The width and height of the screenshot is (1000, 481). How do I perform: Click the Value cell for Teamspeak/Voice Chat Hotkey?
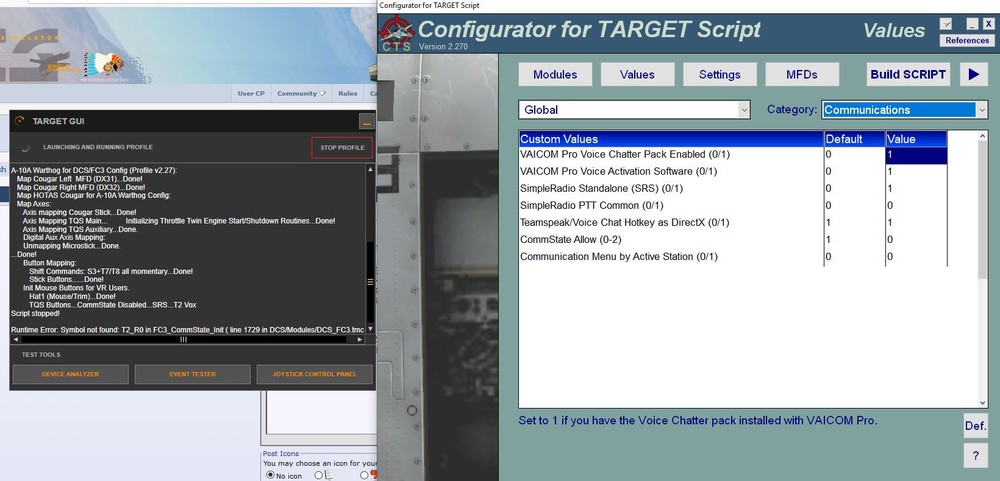click(916, 223)
